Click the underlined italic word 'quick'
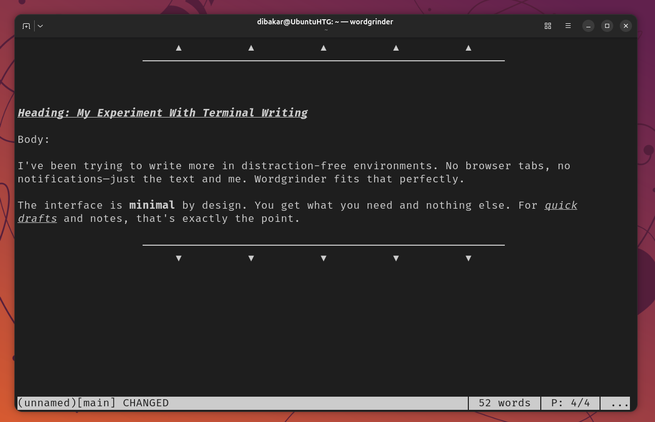 click(561, 205)
